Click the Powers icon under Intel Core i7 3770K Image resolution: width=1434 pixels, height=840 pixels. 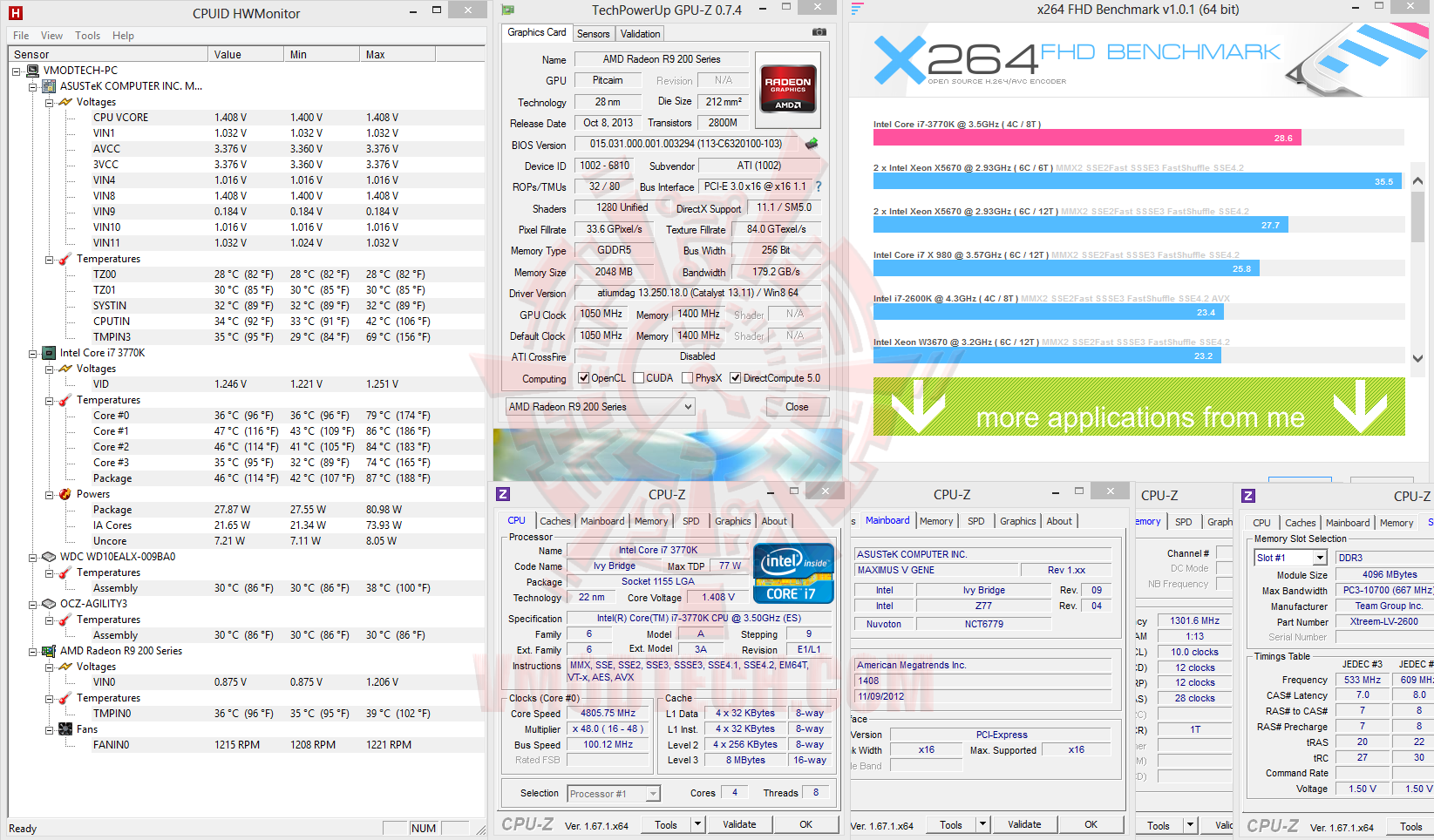pos(65,494)
